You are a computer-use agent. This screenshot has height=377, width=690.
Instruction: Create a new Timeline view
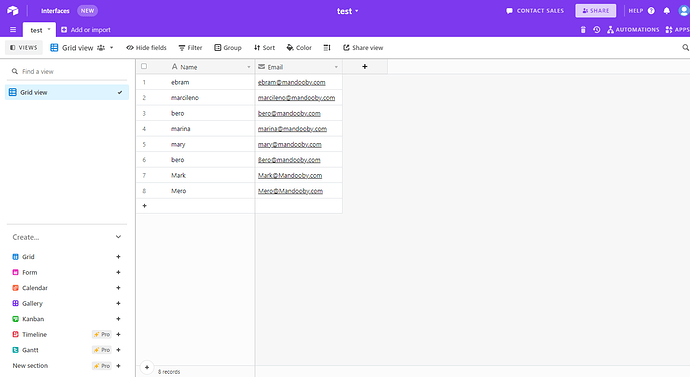click(118, 334)
